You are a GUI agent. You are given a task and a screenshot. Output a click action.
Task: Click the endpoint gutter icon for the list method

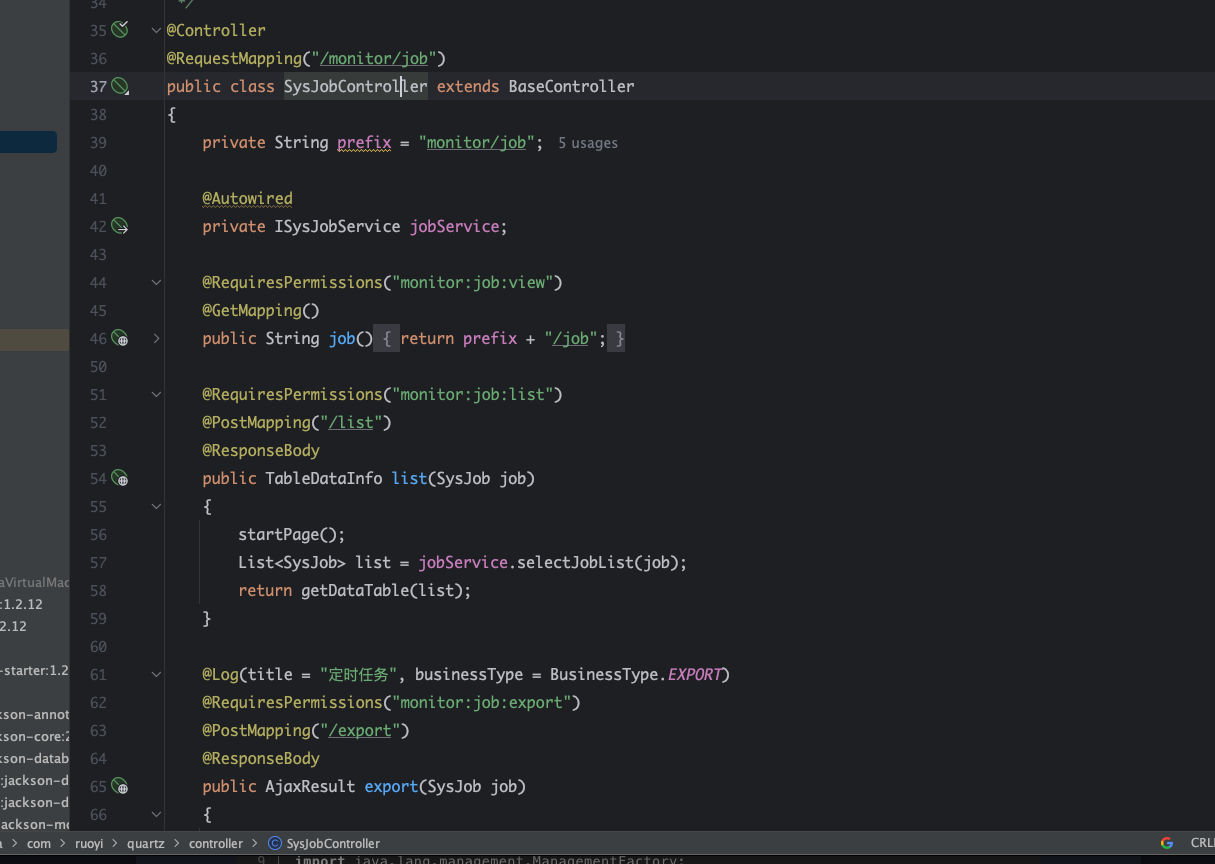tap(120, 479)
